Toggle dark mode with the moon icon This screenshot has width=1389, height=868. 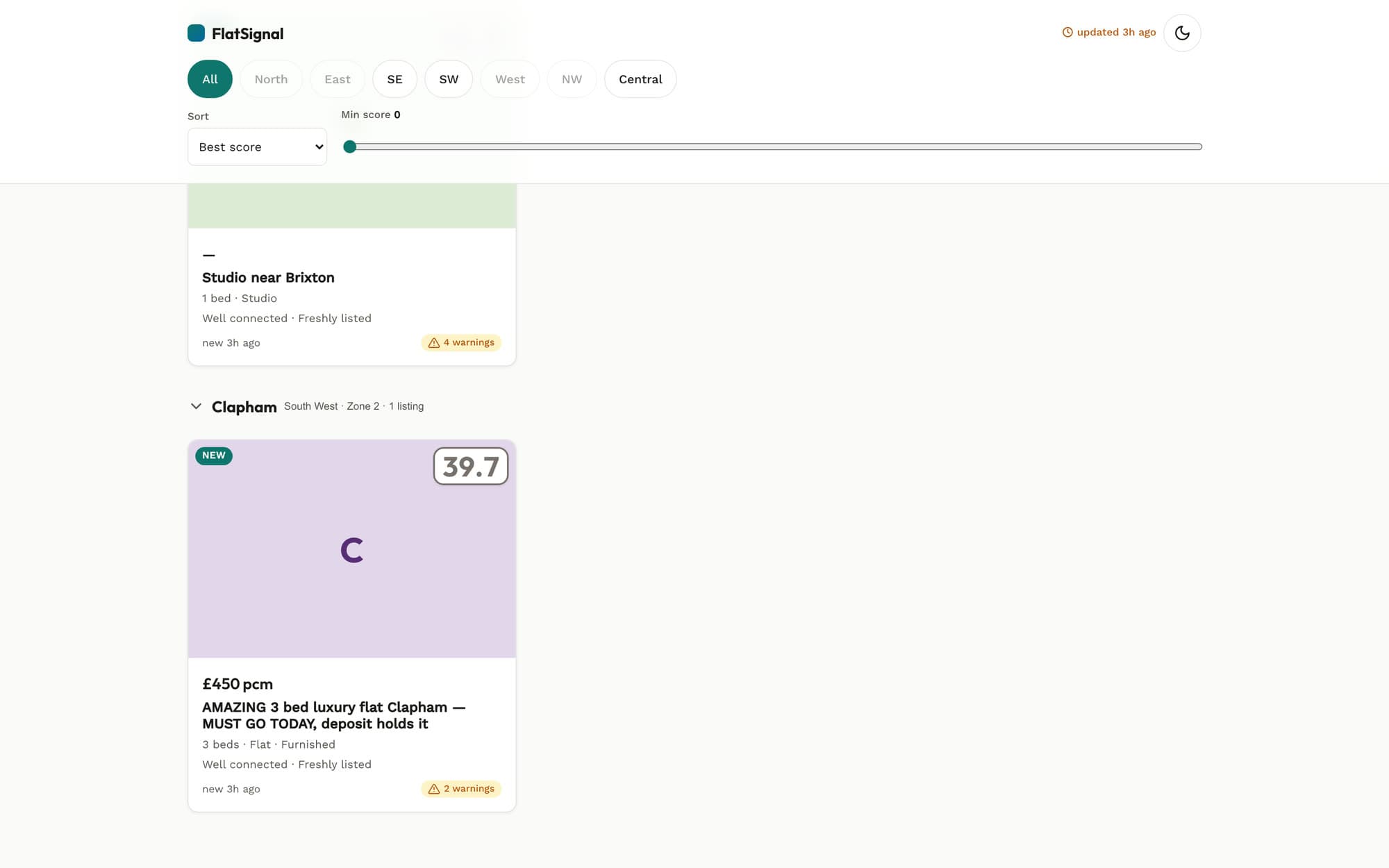1182,33
